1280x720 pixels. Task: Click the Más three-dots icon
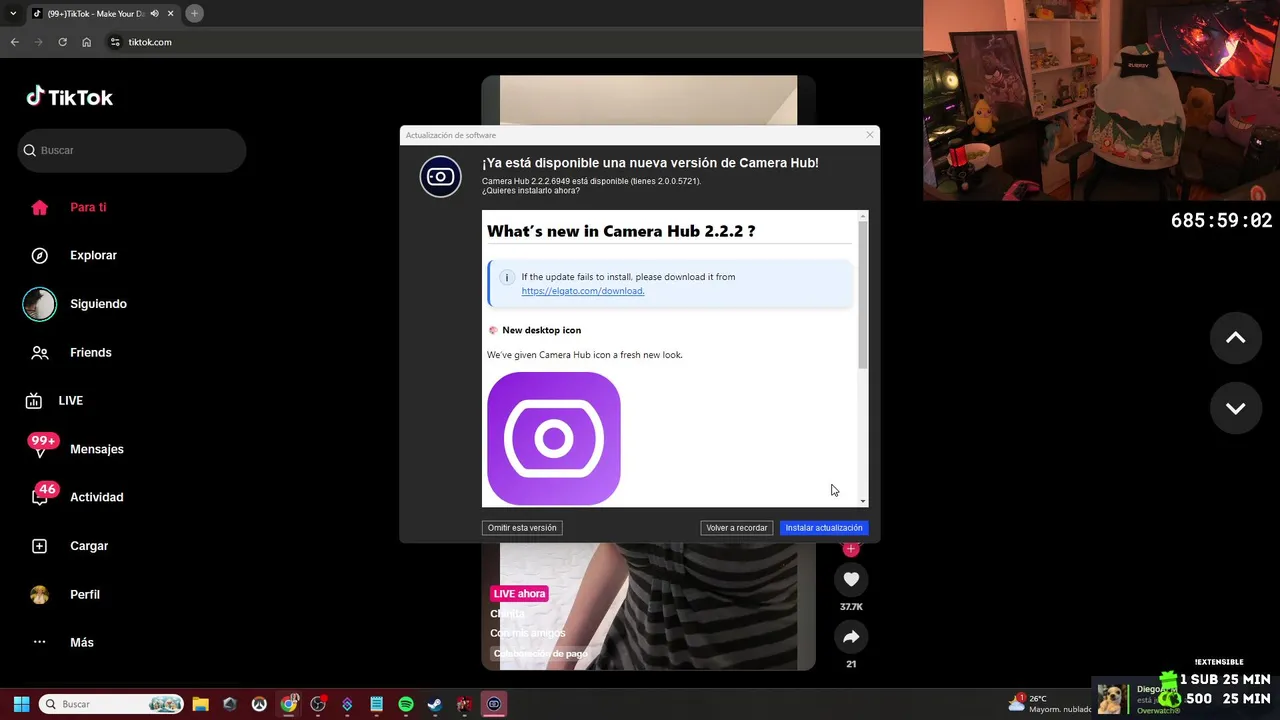(40, 642)
